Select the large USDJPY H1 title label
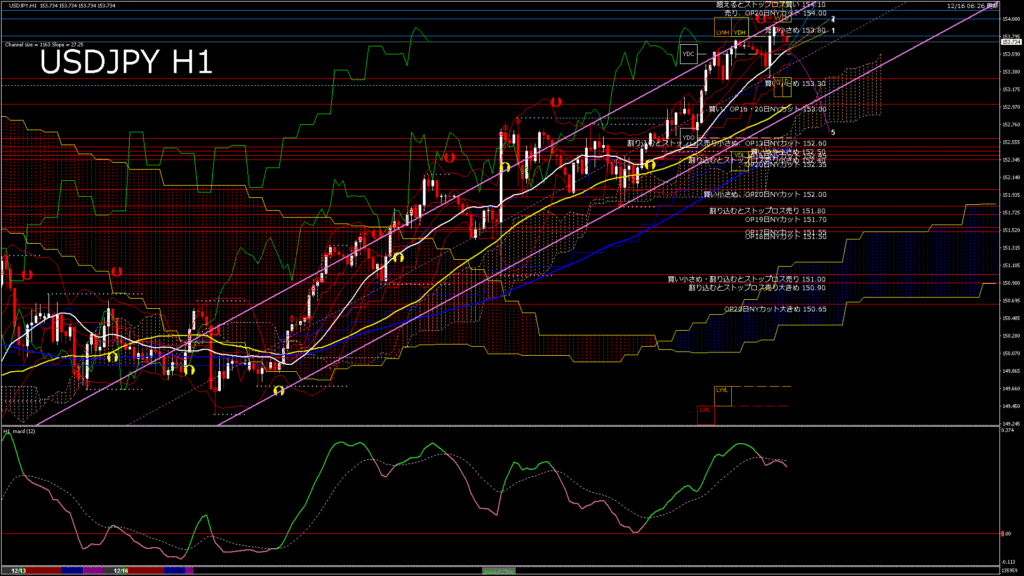The width and height of the screenshot is (1024, 576). (x=125, y=63)
